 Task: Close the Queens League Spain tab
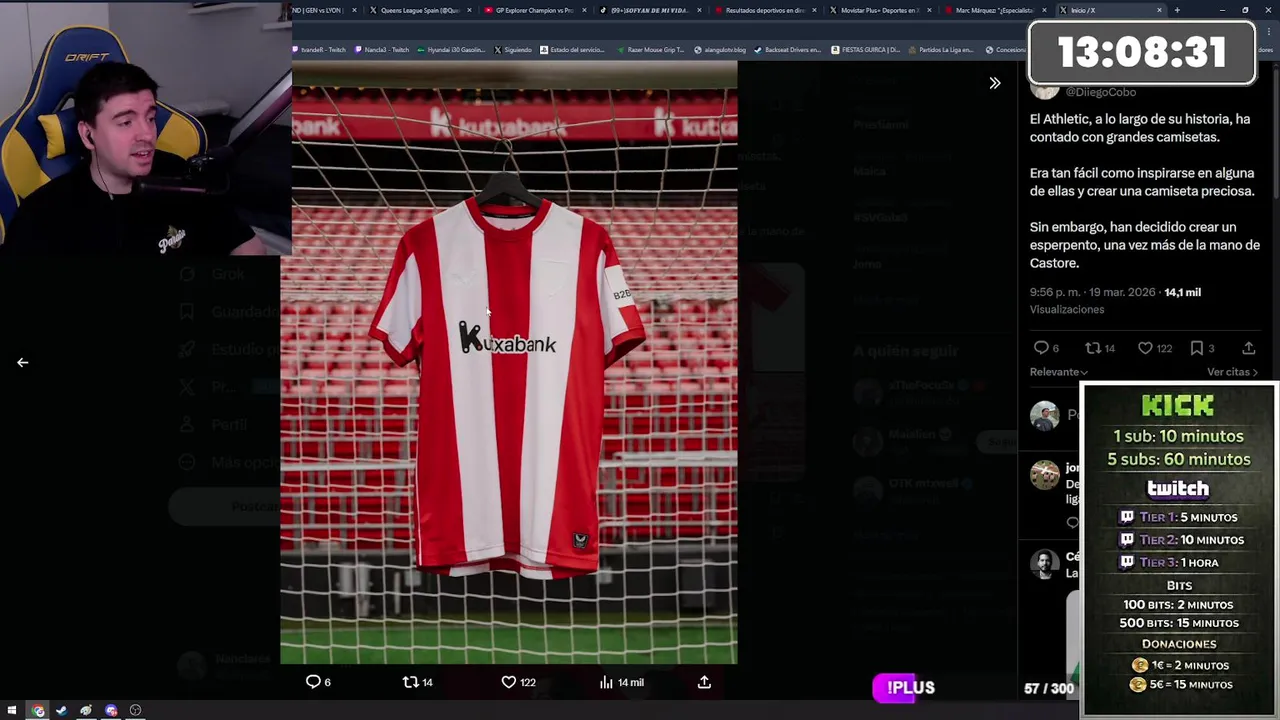(x=469, y=10)
